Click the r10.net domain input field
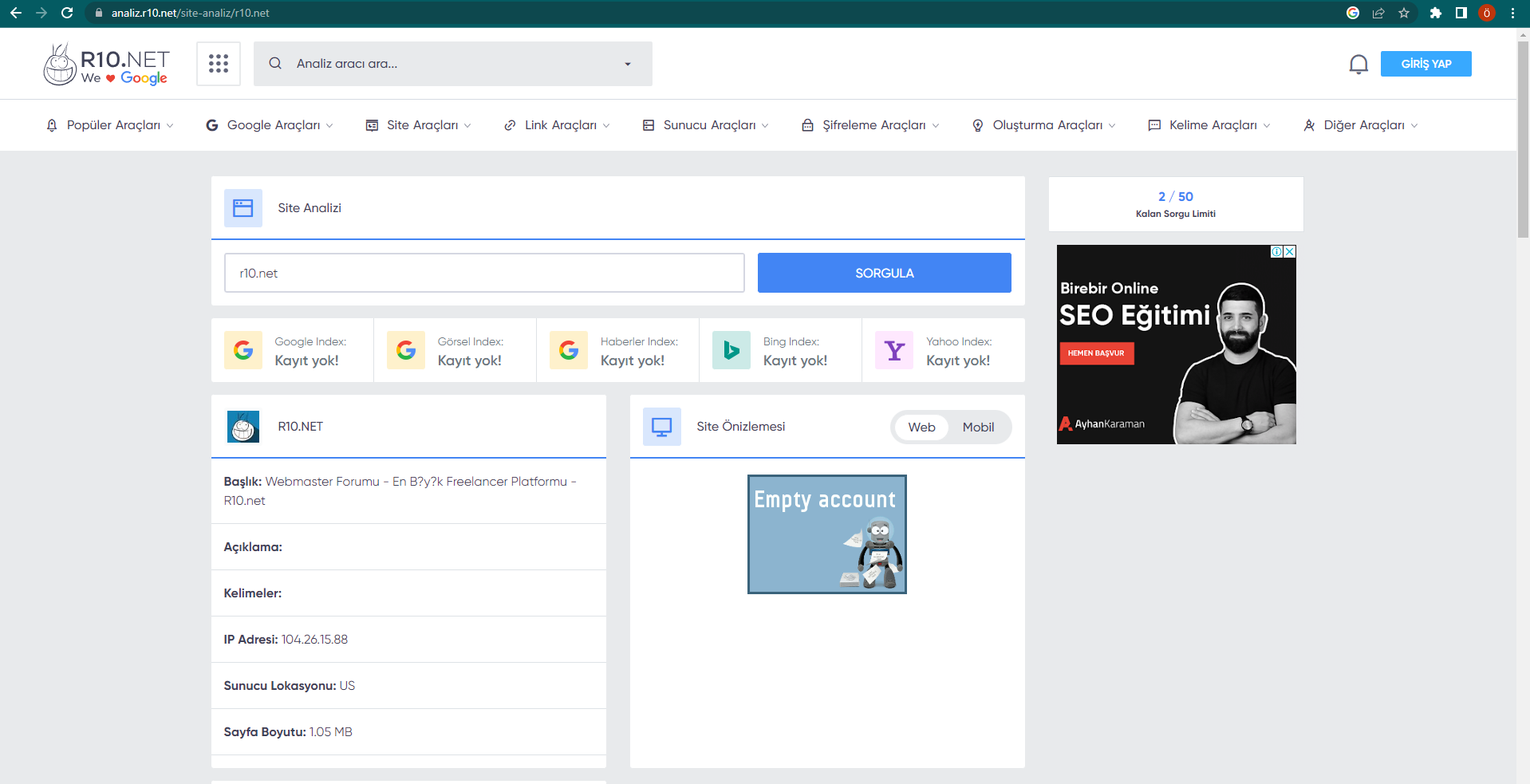 (484, 273)
